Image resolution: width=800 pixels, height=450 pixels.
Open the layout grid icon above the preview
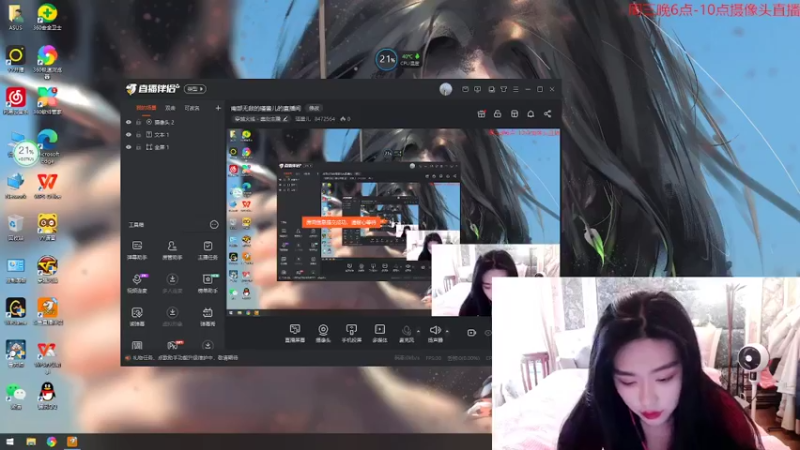[514, 114]
